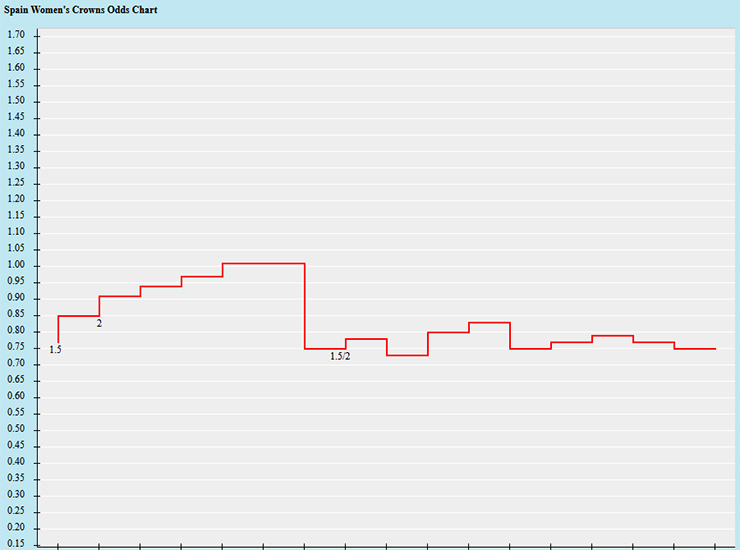Select the 0.65 y-axis label

(x=16, y=380)
